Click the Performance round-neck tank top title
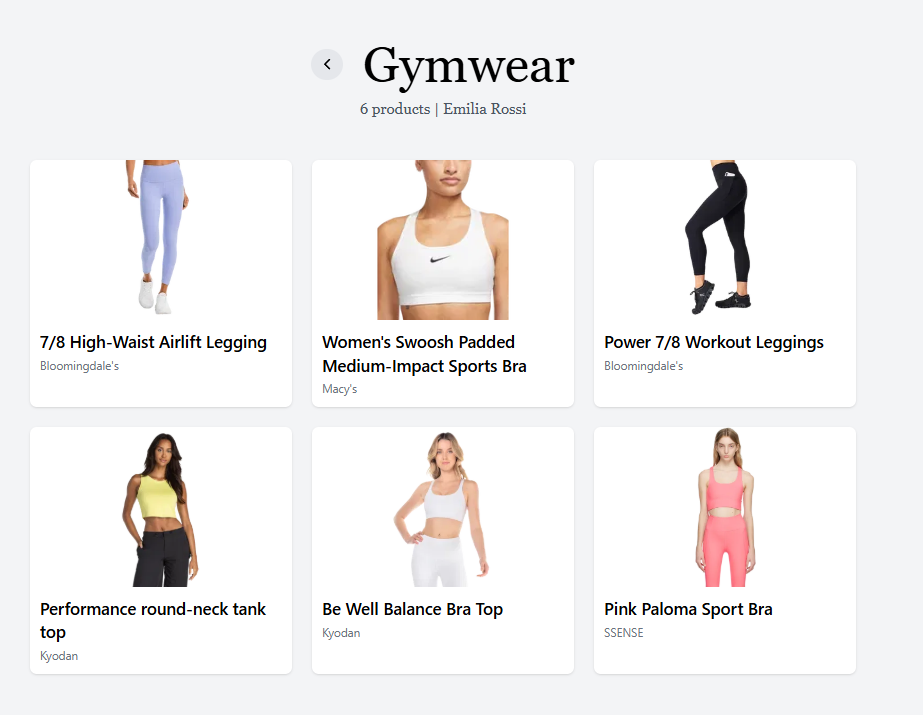Viewport: 923px width, 715px height. [x=153, y=620]
